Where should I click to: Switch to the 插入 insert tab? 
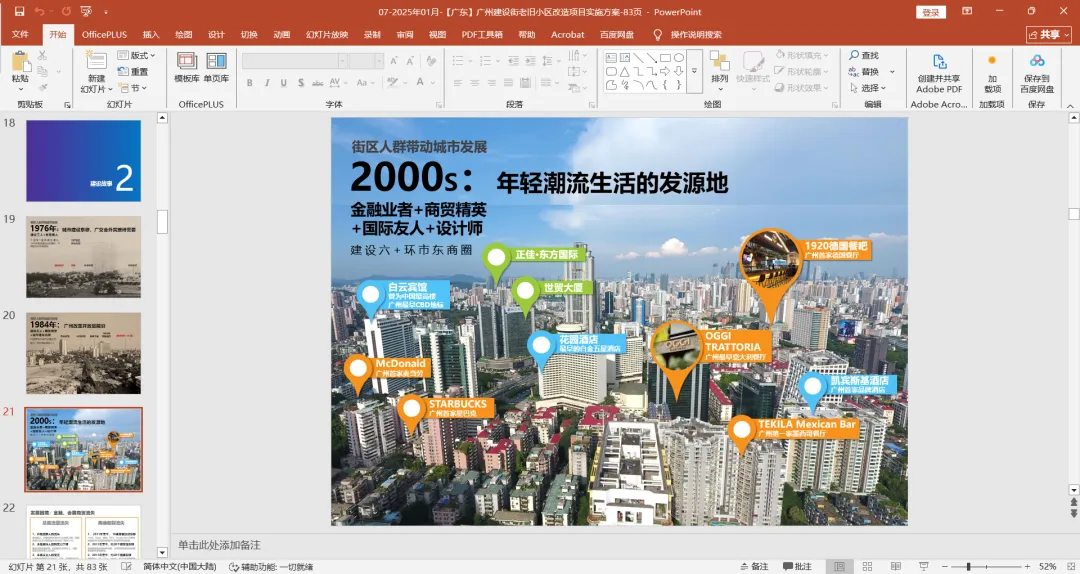[151, 34]
